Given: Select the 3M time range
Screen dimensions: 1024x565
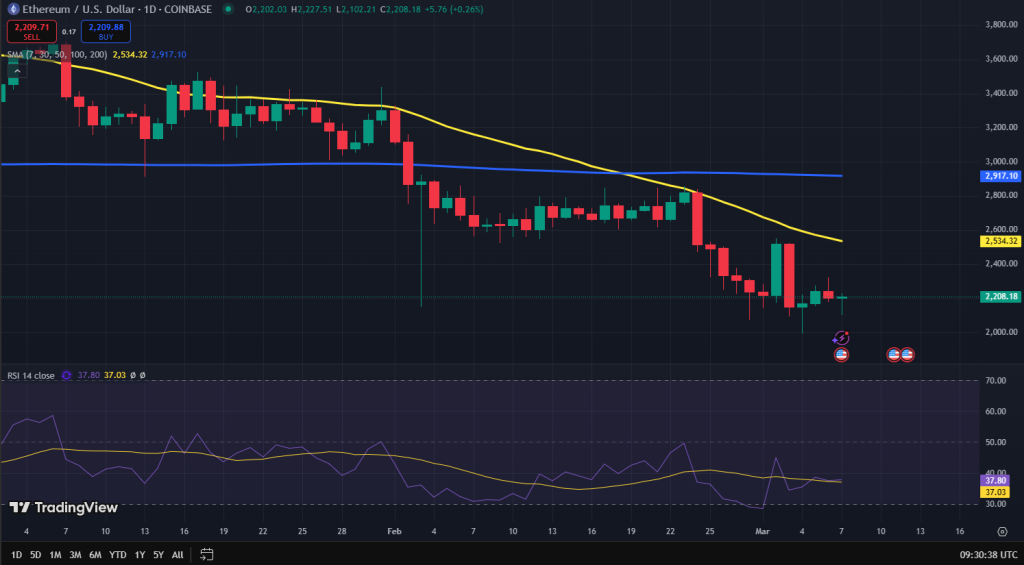Looking at the screenshot, I should [x=75, y=555].
